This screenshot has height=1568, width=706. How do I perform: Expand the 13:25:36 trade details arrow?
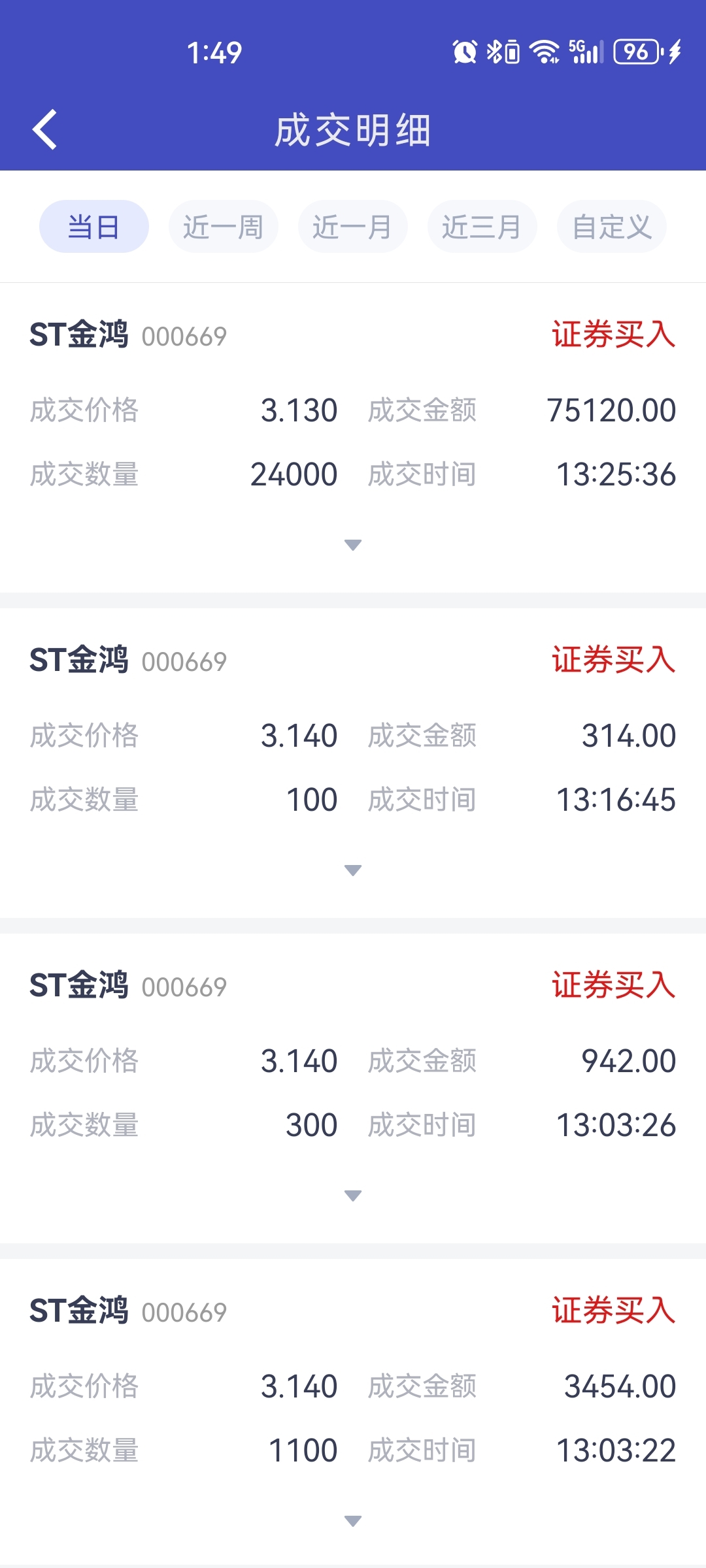[x=353, y=545]
